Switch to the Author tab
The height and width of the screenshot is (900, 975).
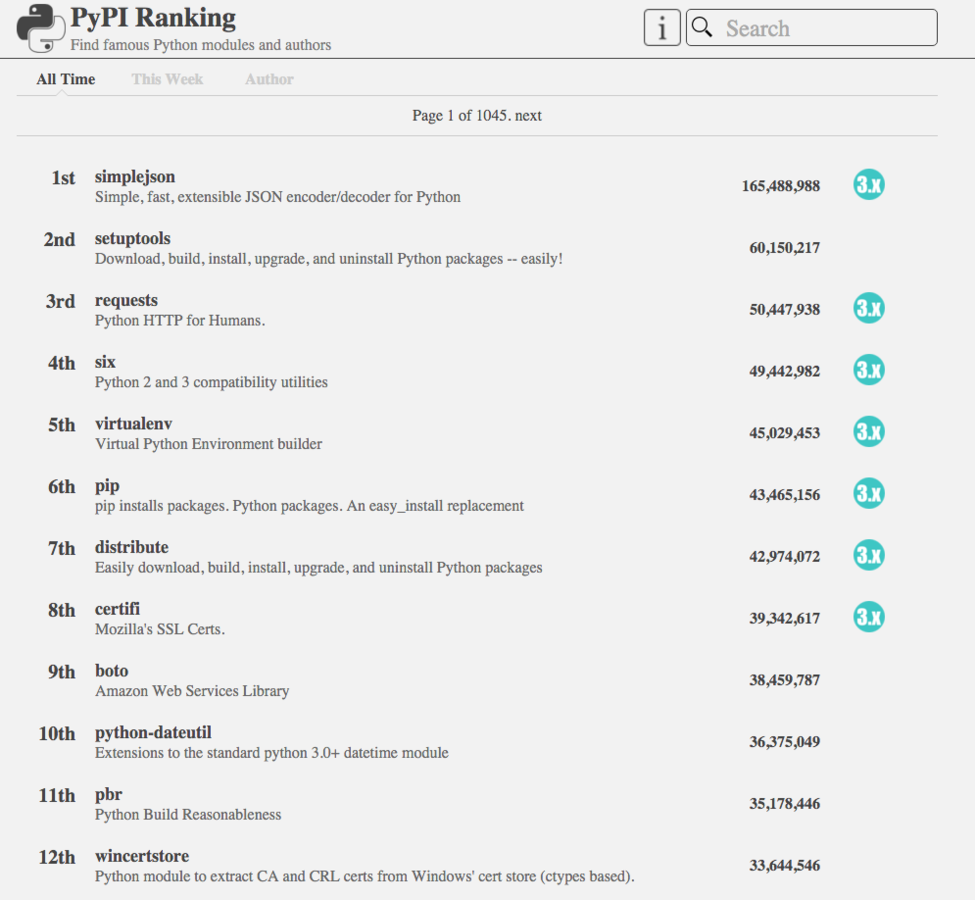click(269, 79)
